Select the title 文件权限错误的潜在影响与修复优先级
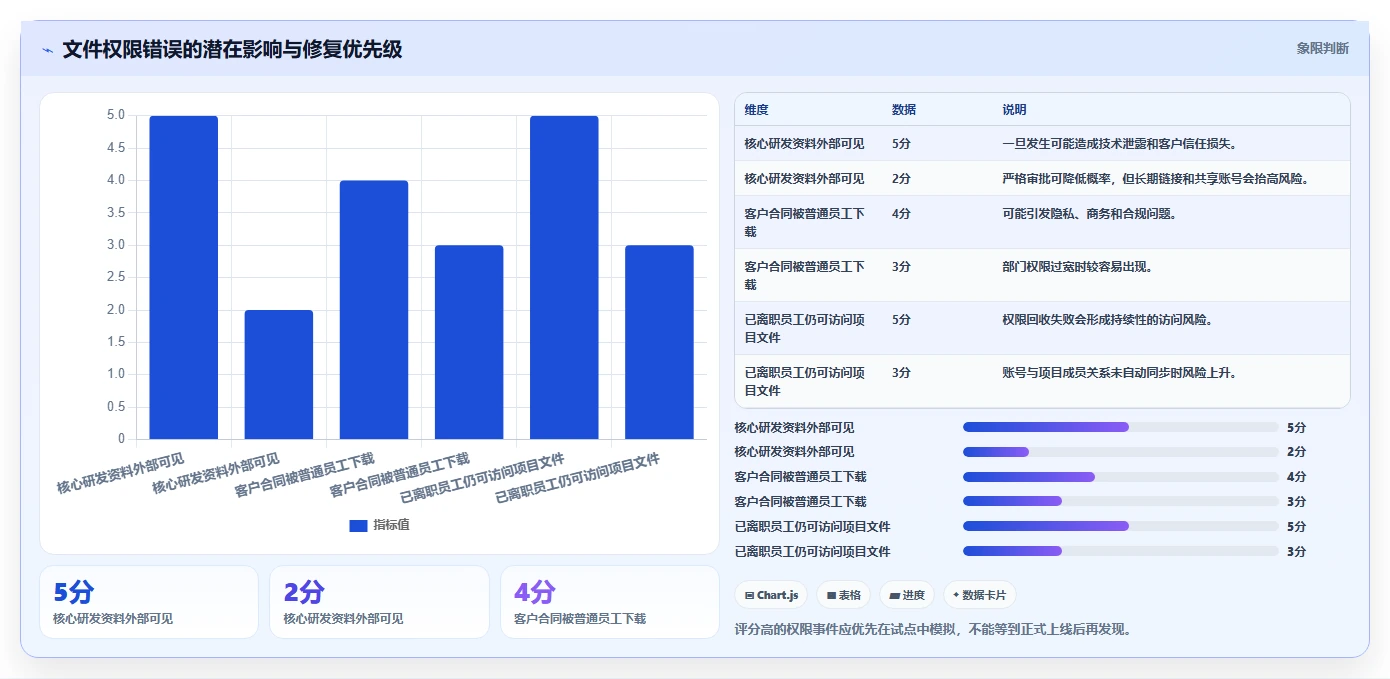 232,49
